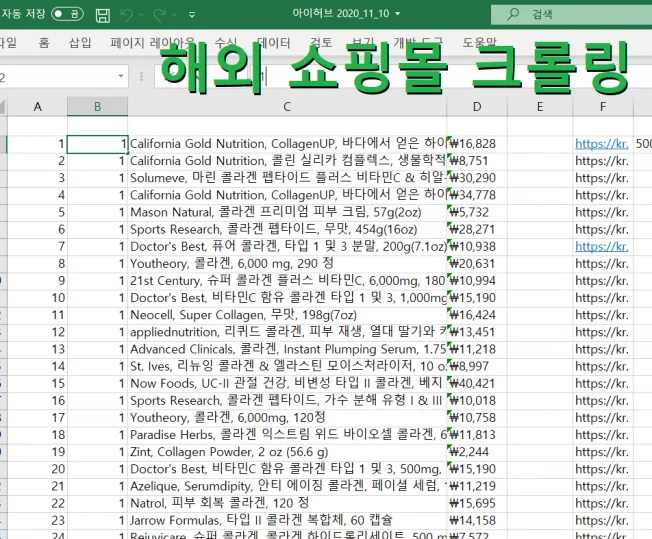Open the 삽입 ribbon tab
The image size is (652, 539).
click(80, 42)
